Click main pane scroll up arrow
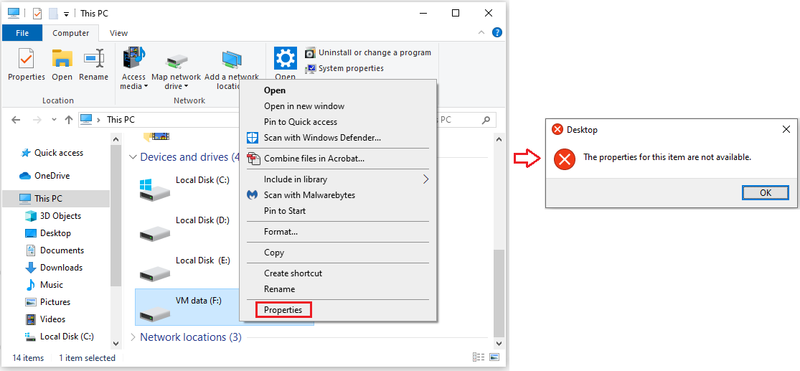 pyautogui.click(x=498, y=139)
